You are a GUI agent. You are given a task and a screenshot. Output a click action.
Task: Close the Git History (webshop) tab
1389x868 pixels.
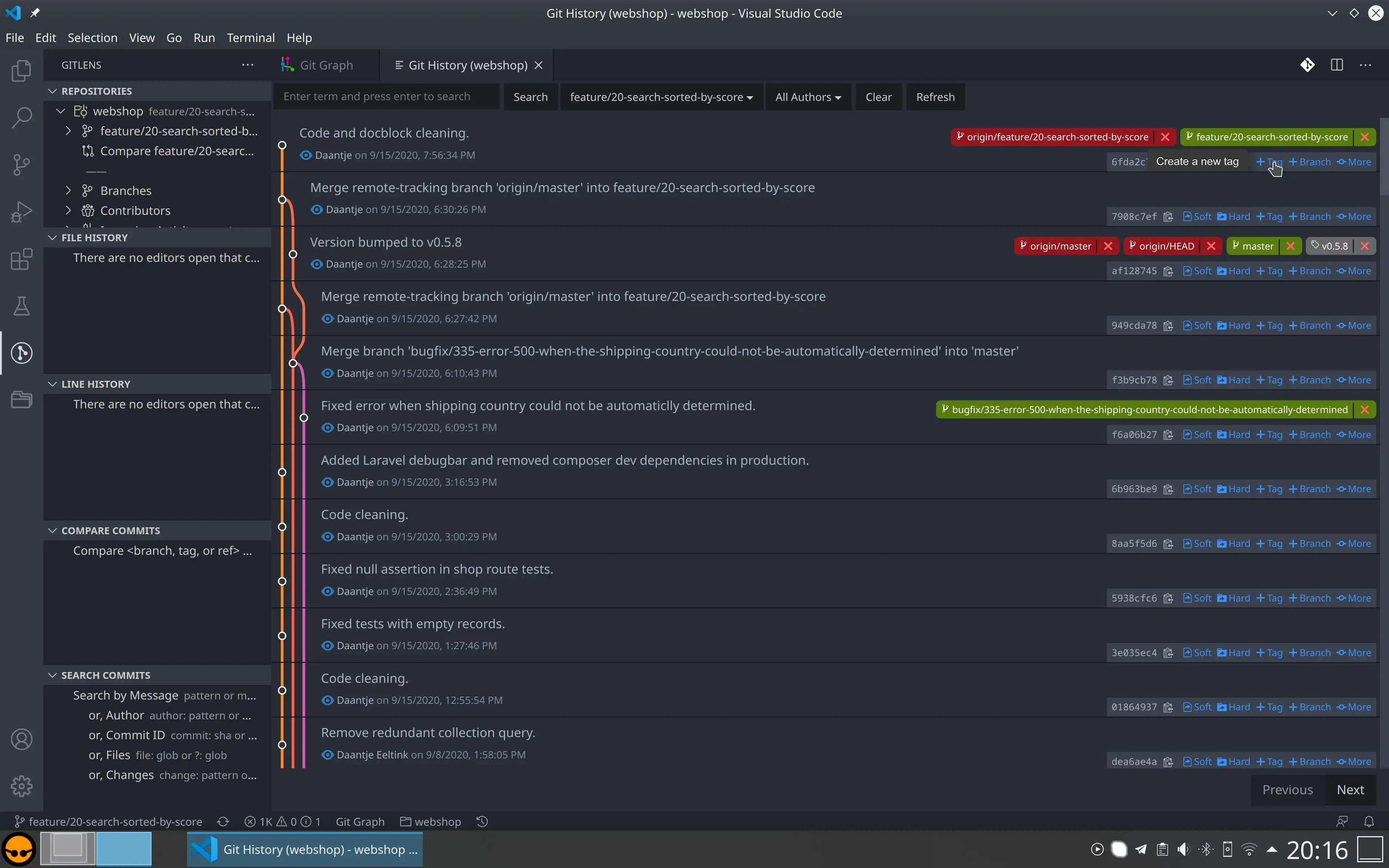point(538,65)
